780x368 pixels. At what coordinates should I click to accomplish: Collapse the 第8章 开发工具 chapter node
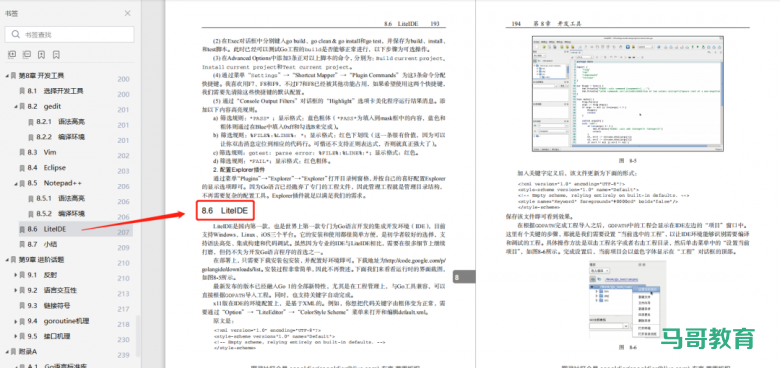7,76
